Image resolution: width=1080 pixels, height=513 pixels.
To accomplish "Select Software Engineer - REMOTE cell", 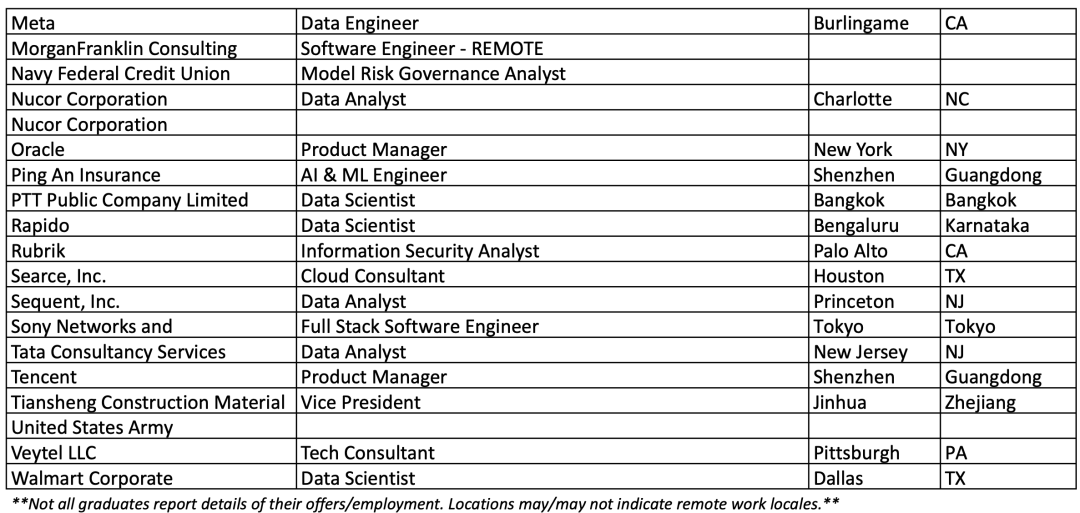I will (x=552, y=48).
